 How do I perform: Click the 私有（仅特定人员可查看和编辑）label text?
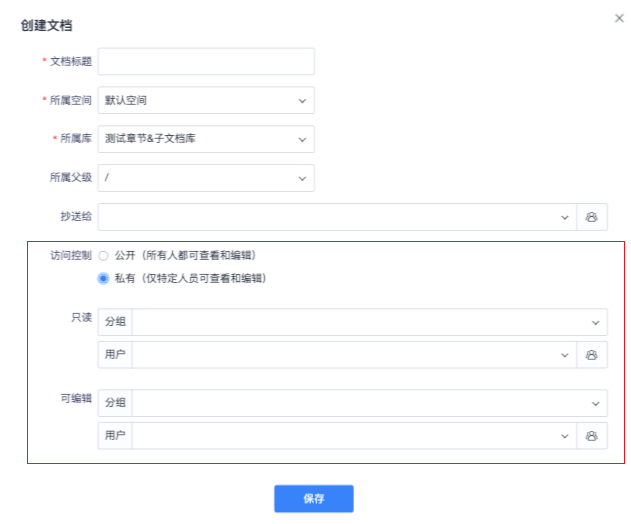190,278
